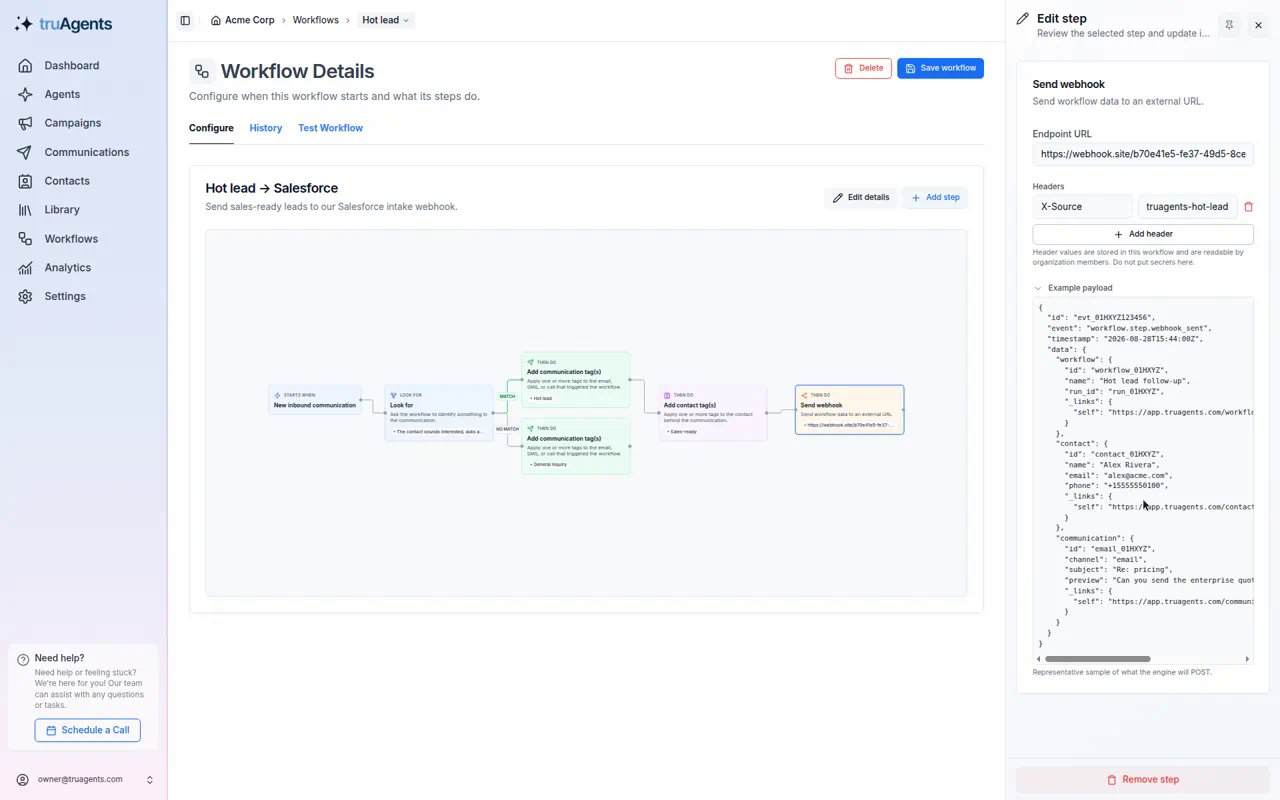Image resolution: width=1280 pixels, height=800 pixels.
Task: Open the owner@truagents.com account menu
Action: [84, 779]
